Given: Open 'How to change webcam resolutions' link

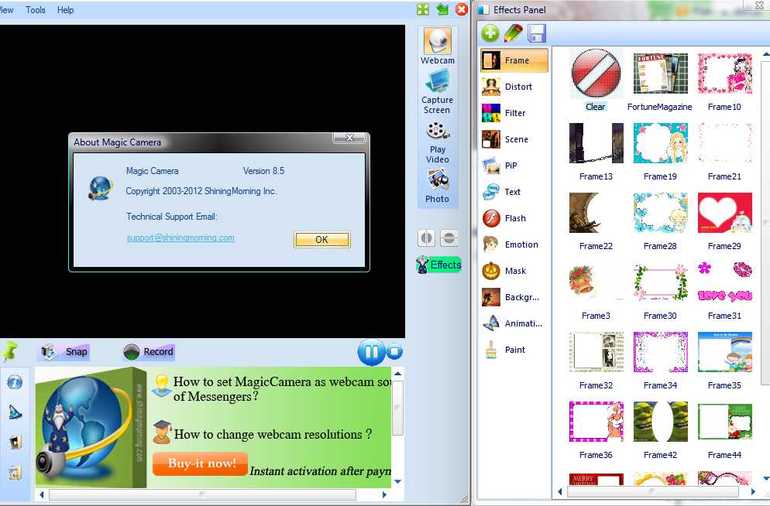Looking at the screenshot, I should pyautogui.click(x=273, y=434).
